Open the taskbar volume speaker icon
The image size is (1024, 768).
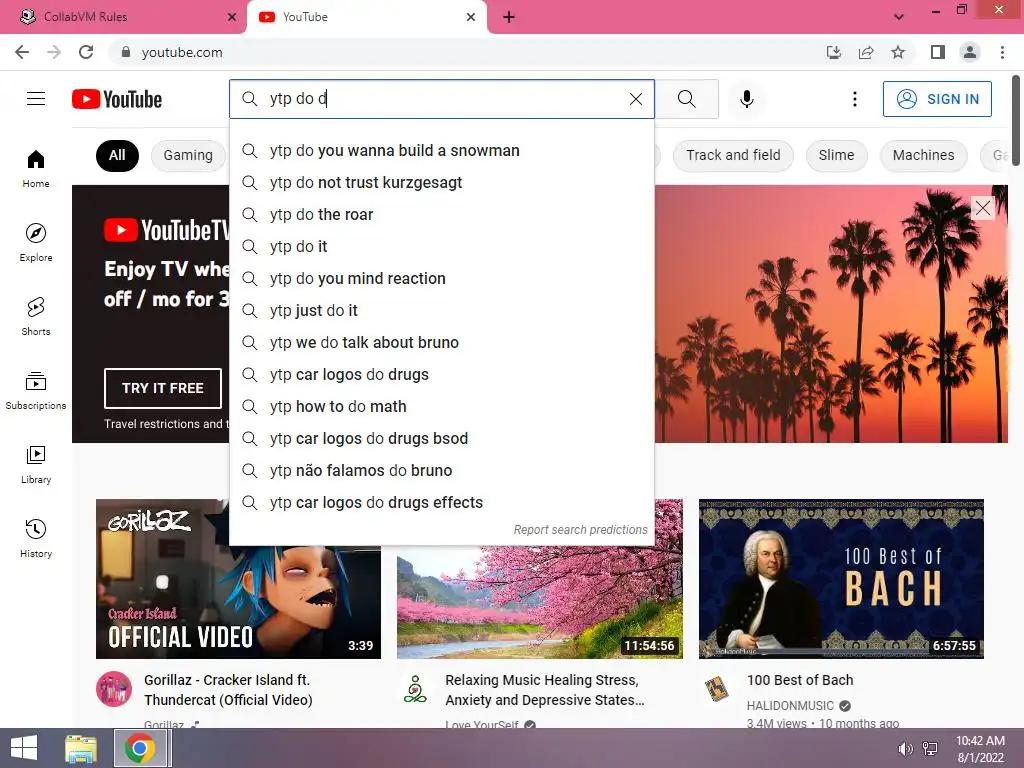point(905,748)
